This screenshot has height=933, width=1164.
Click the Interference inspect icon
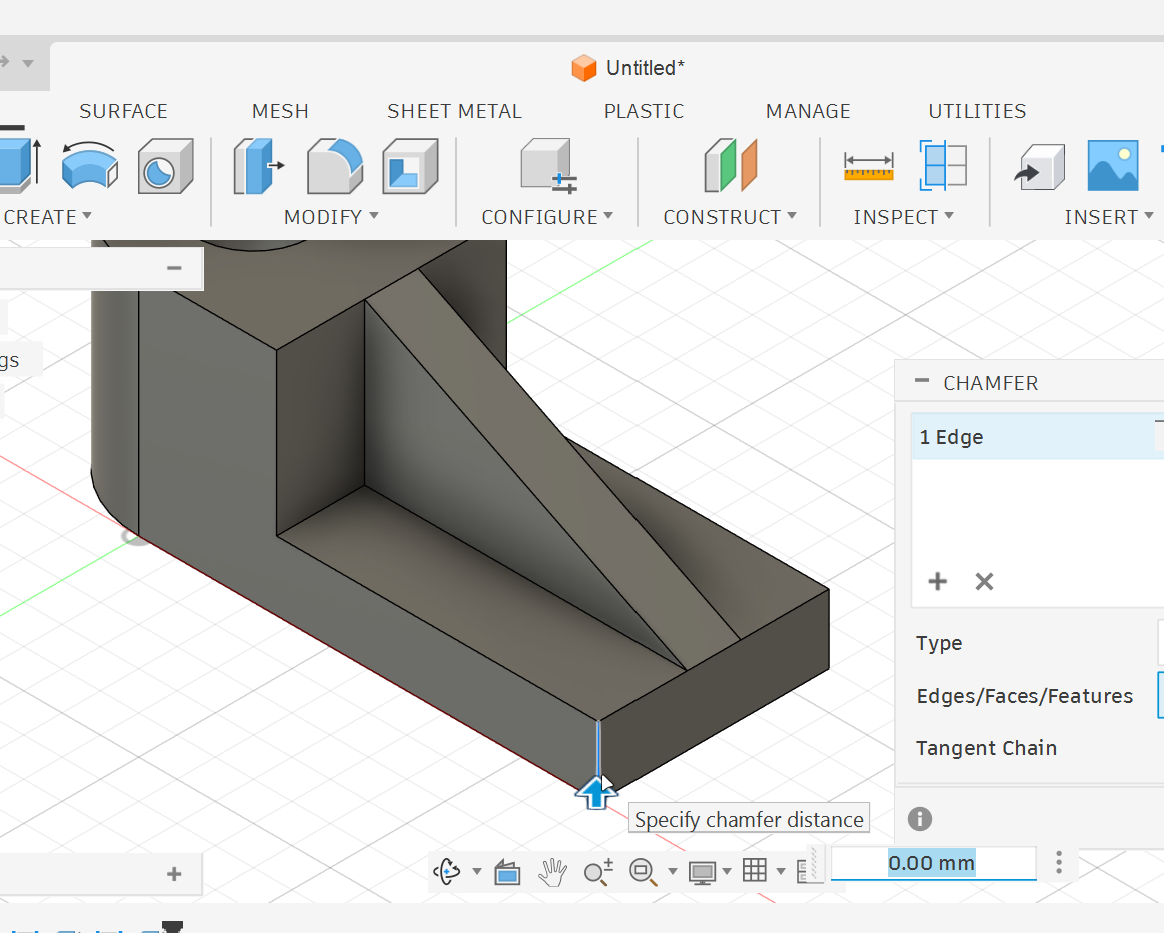pyautogui.click(x=943, y=165)
